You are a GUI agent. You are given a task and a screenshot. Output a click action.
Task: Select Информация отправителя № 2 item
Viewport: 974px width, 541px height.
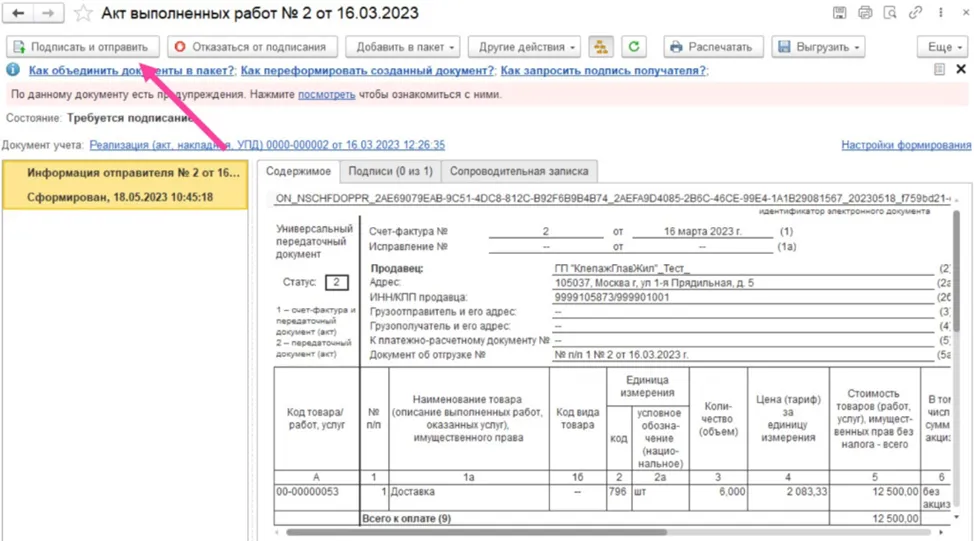coord(125,184)
